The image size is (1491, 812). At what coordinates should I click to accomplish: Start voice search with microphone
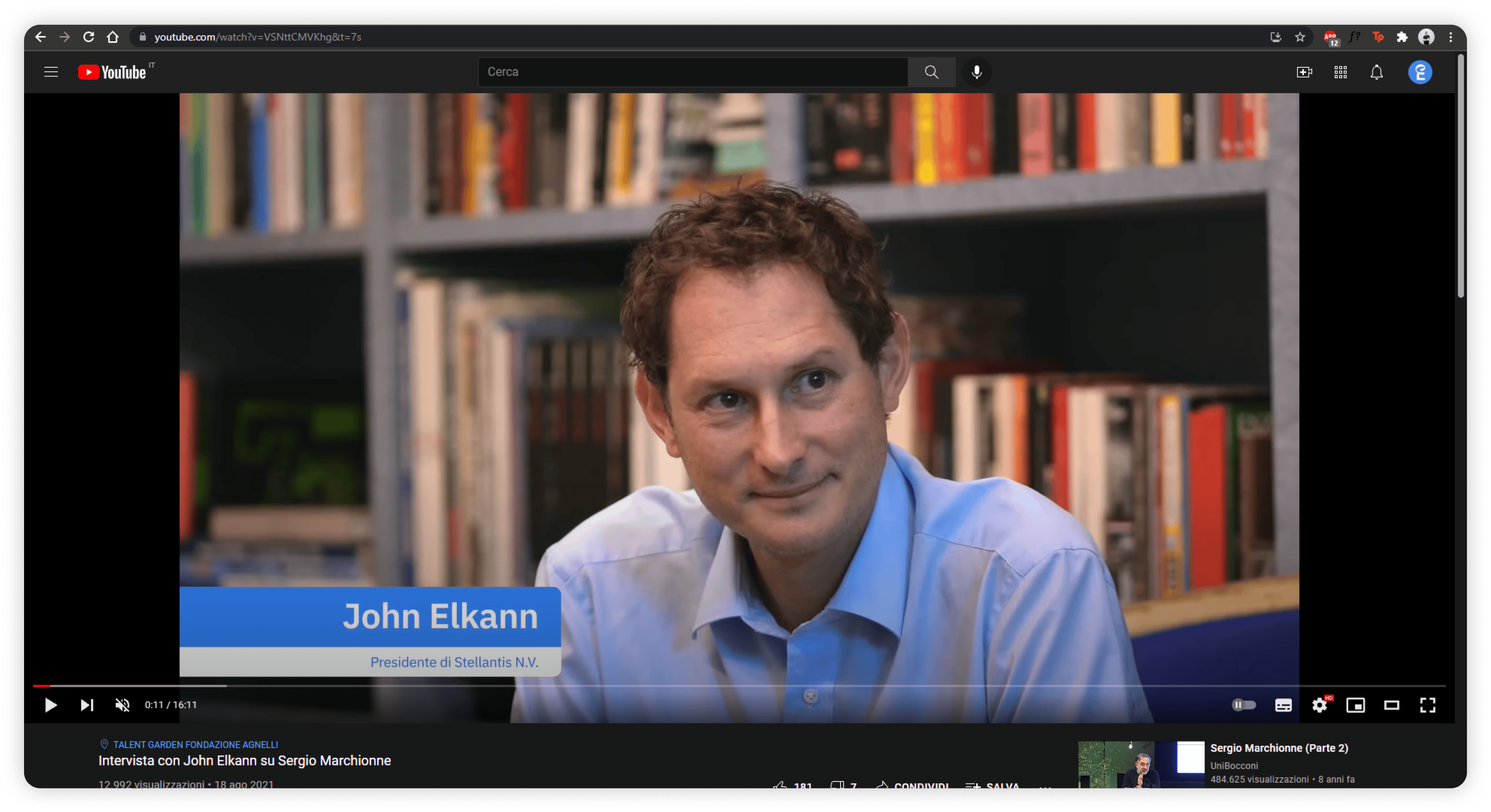(x=976, y=72)
